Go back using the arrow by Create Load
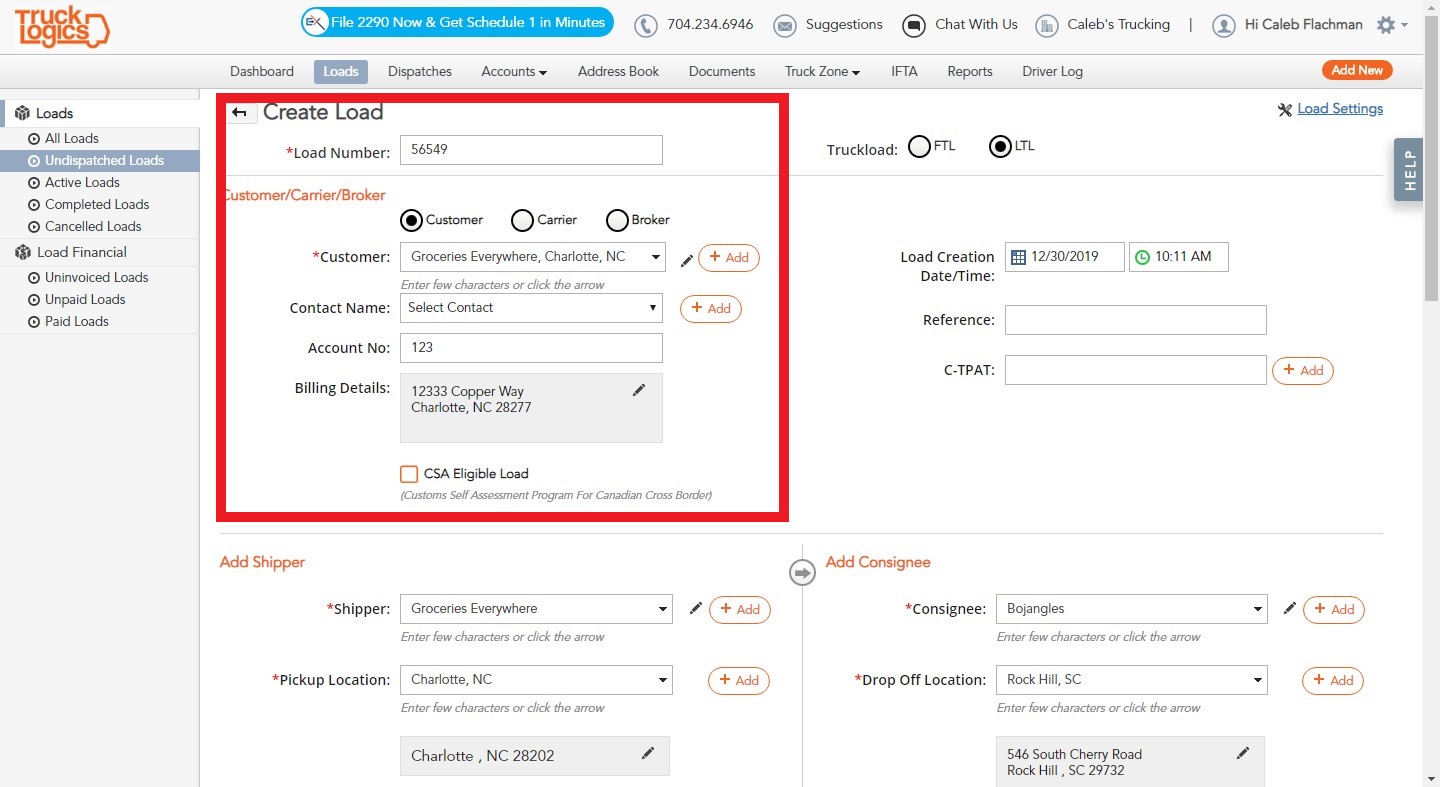The height and width of the screenshot is (787, 1440). pyautogui.click(x=239, y=113)
